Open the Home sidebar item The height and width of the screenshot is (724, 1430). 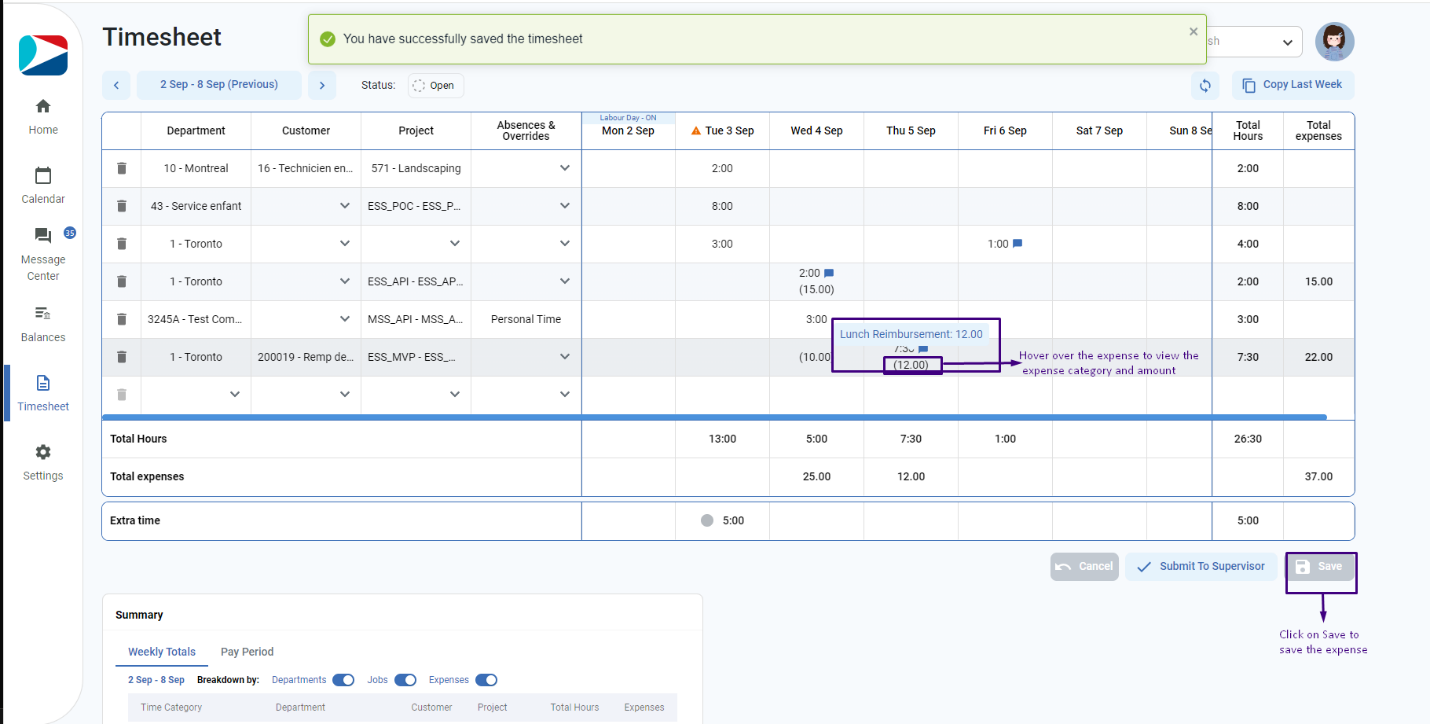tap(43, 116)
